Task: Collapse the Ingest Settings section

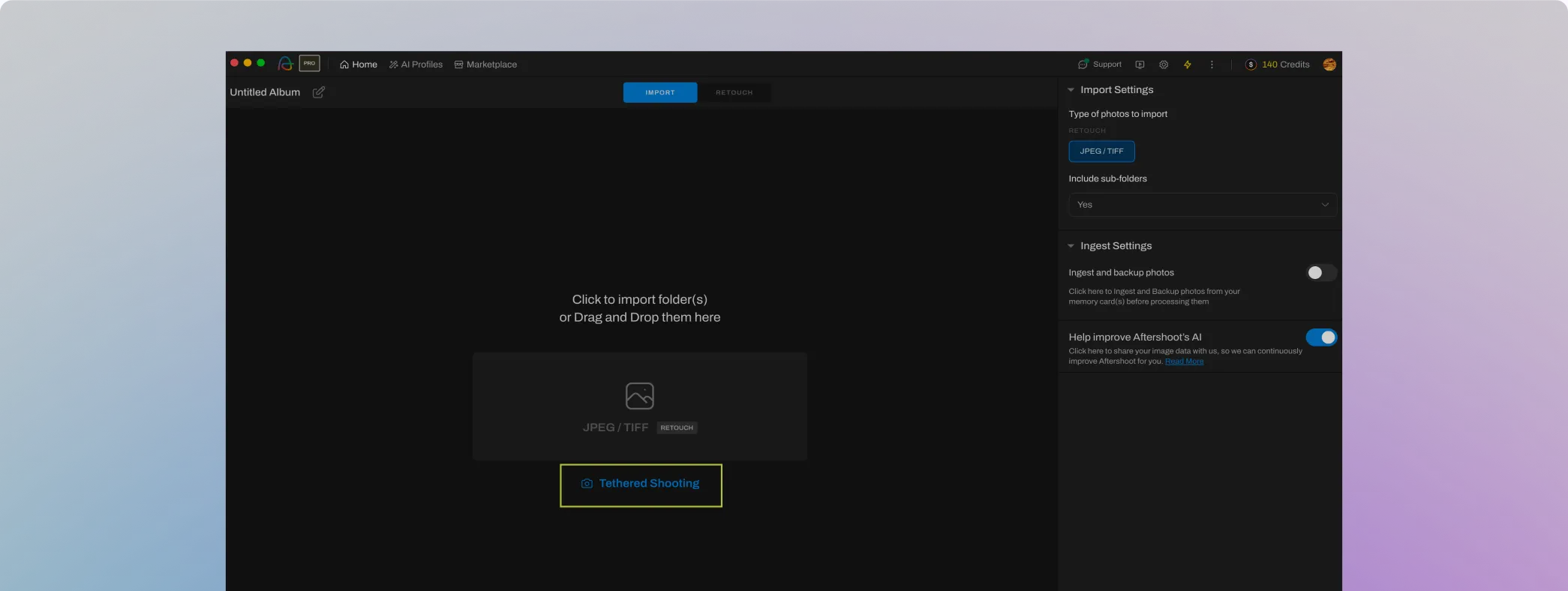Action: (1071, 246)
